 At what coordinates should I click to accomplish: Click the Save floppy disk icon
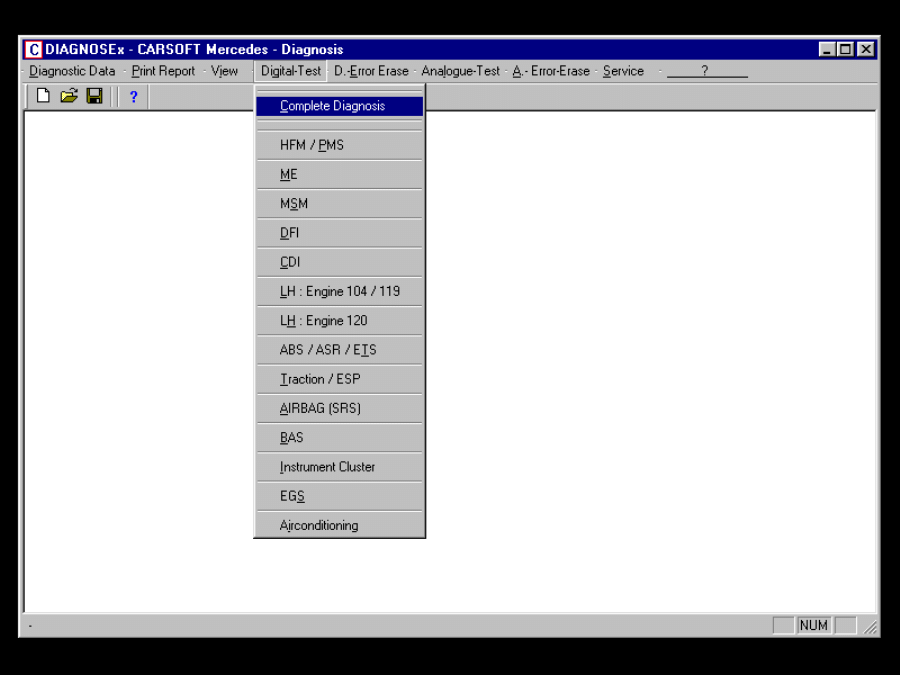(x=94, y=96)
